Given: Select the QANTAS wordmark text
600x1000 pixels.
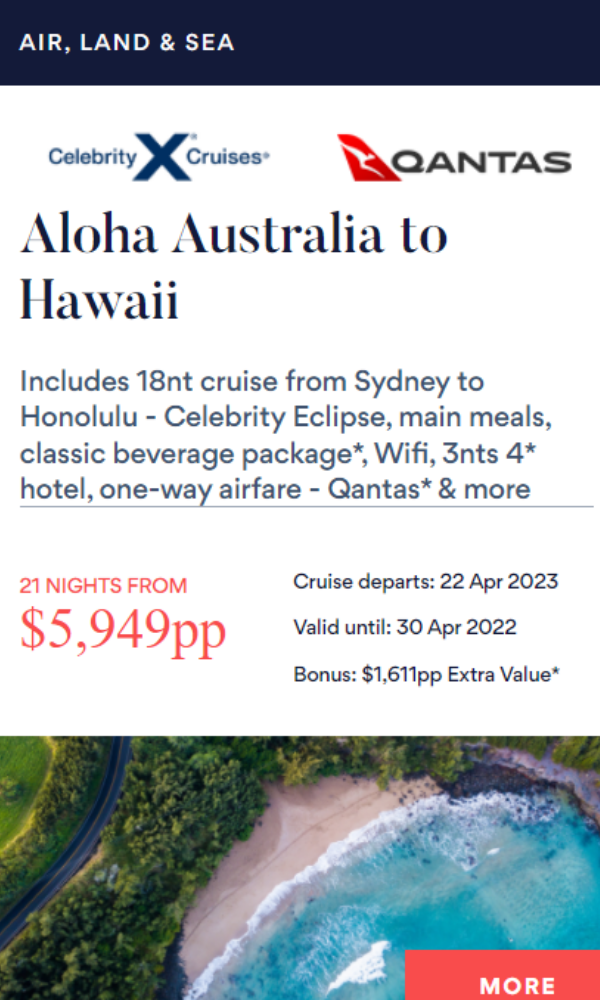Looking at the screenshot, I should click(x=483, y=163).
